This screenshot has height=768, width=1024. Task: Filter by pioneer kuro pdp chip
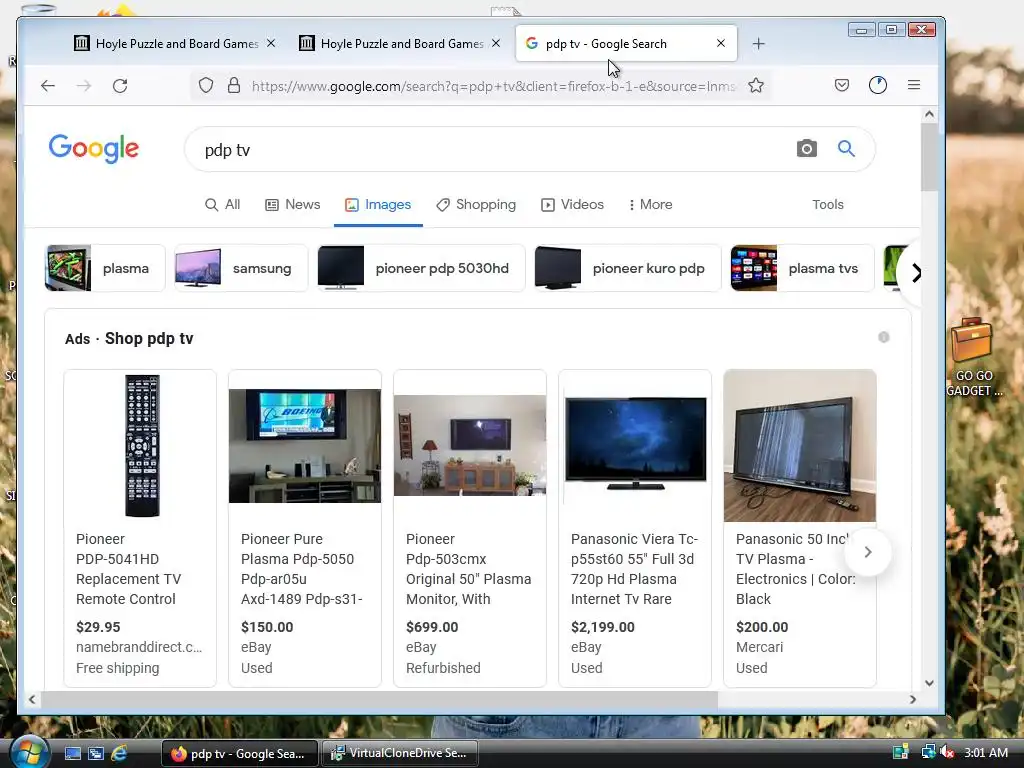point(628,268)
